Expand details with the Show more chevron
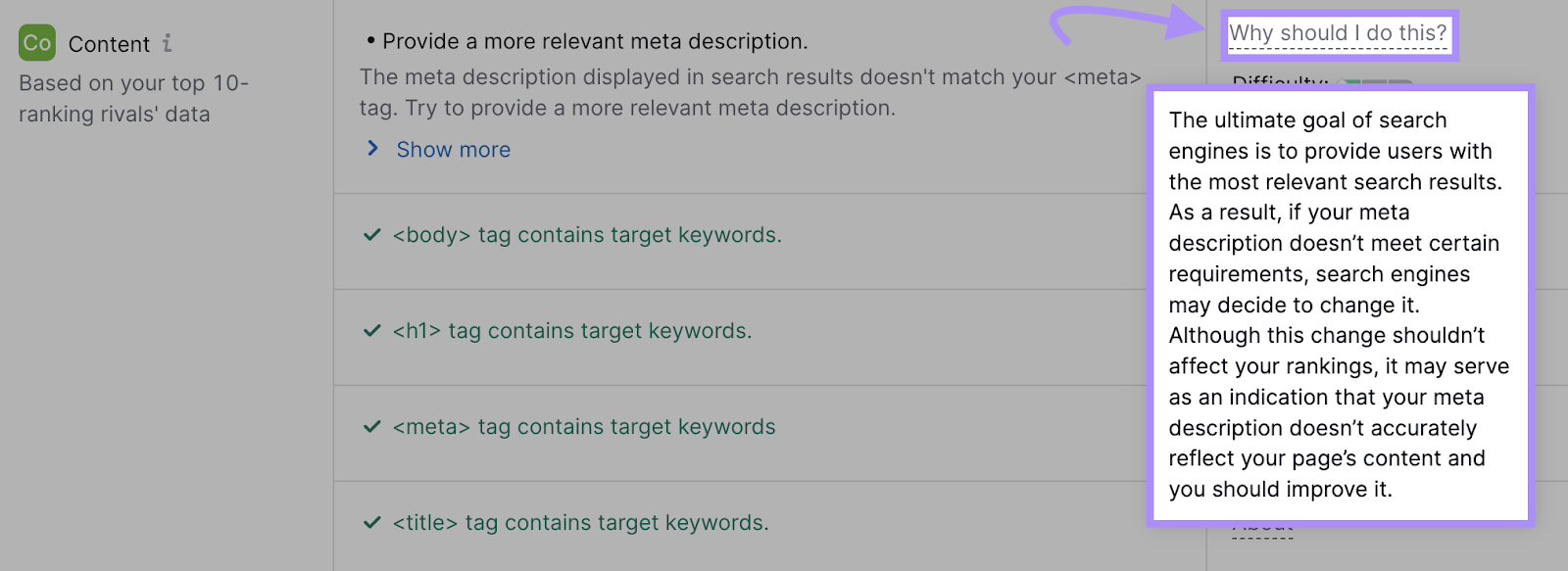Viewport: 1568px width, 571px height. (372, 149)
